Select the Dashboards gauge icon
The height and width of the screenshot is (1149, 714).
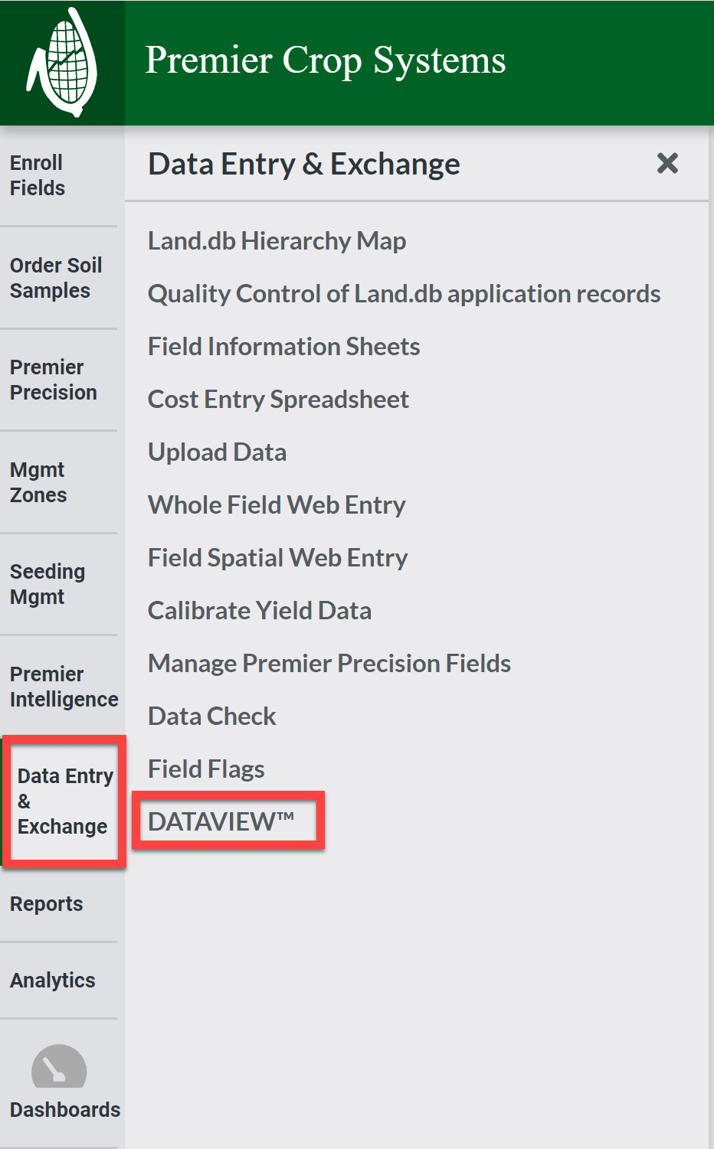[x=60, y=1068]
